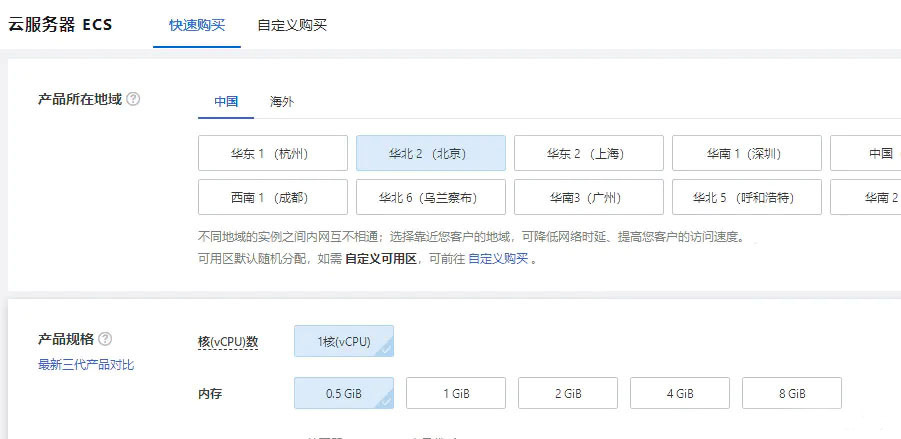This screenshot has width=901, height=439.
Task: Select region 华北 6 (乌兰察布)
Action: 431,197
